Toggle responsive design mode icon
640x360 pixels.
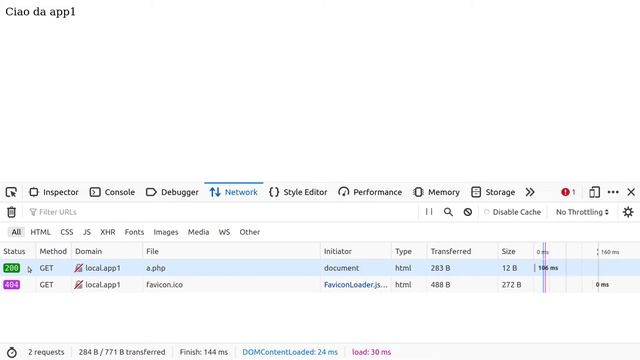tap(594, 192)
